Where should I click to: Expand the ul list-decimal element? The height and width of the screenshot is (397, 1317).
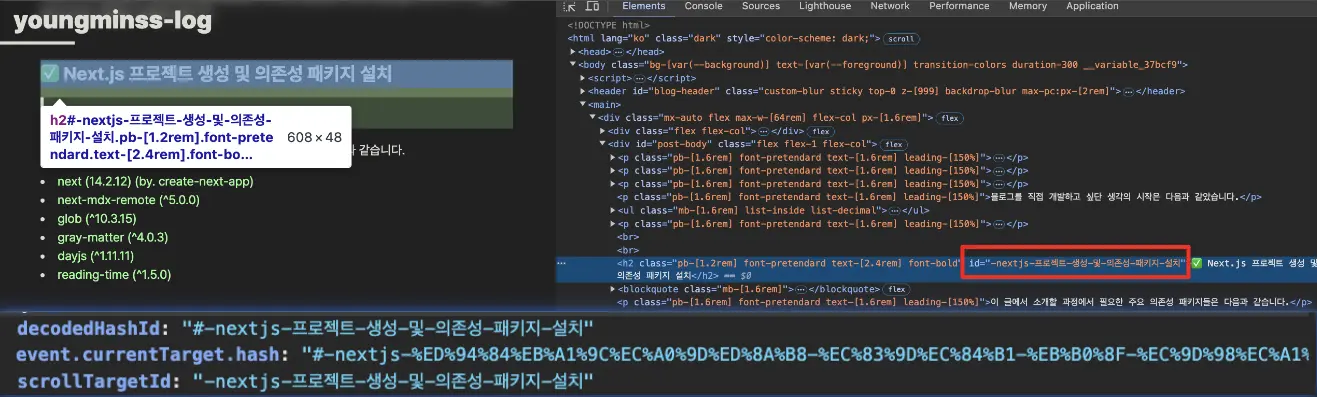point(613,210)
